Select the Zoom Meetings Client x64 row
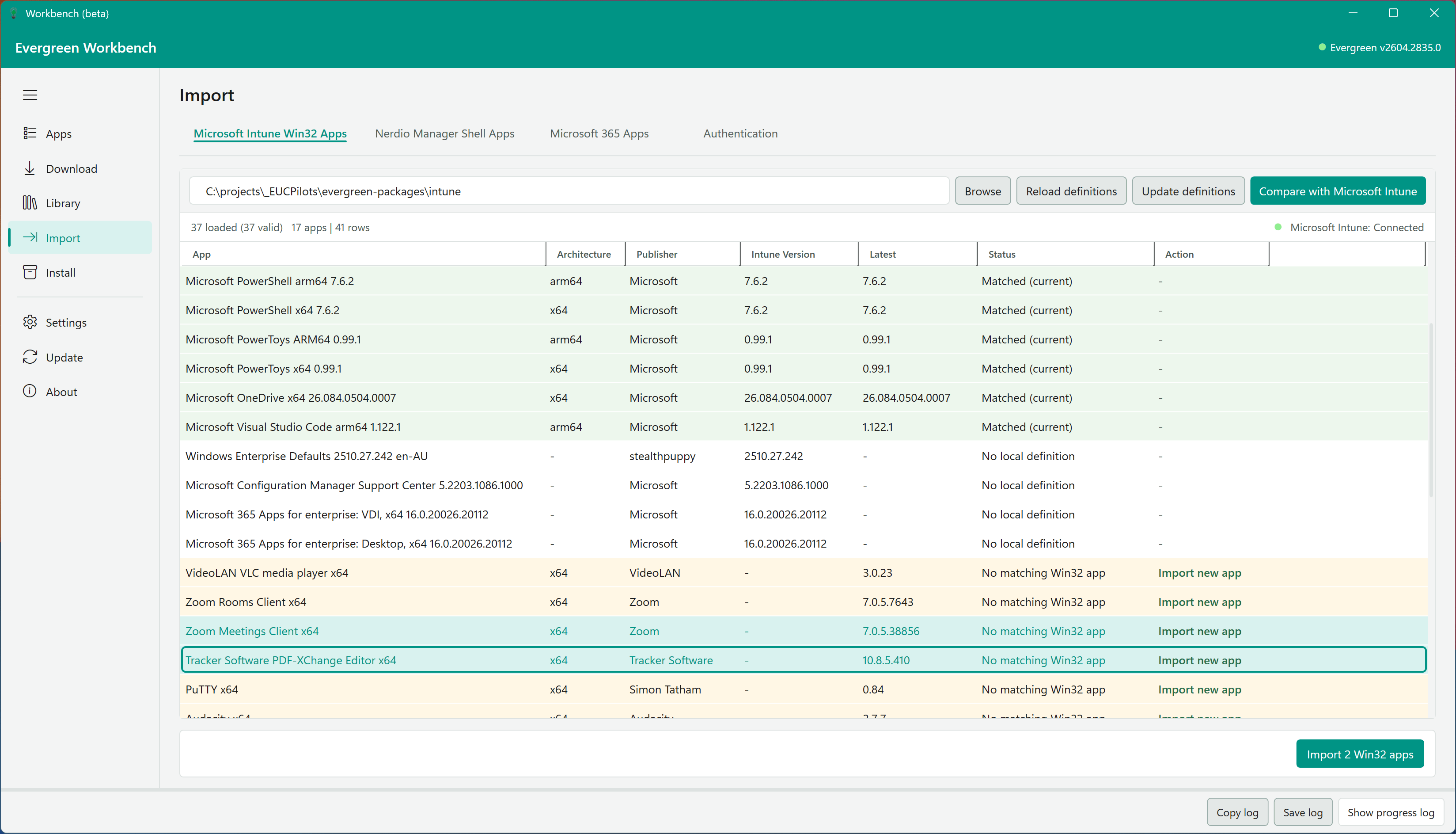The image size is (1456, 834). coord(804,631)
